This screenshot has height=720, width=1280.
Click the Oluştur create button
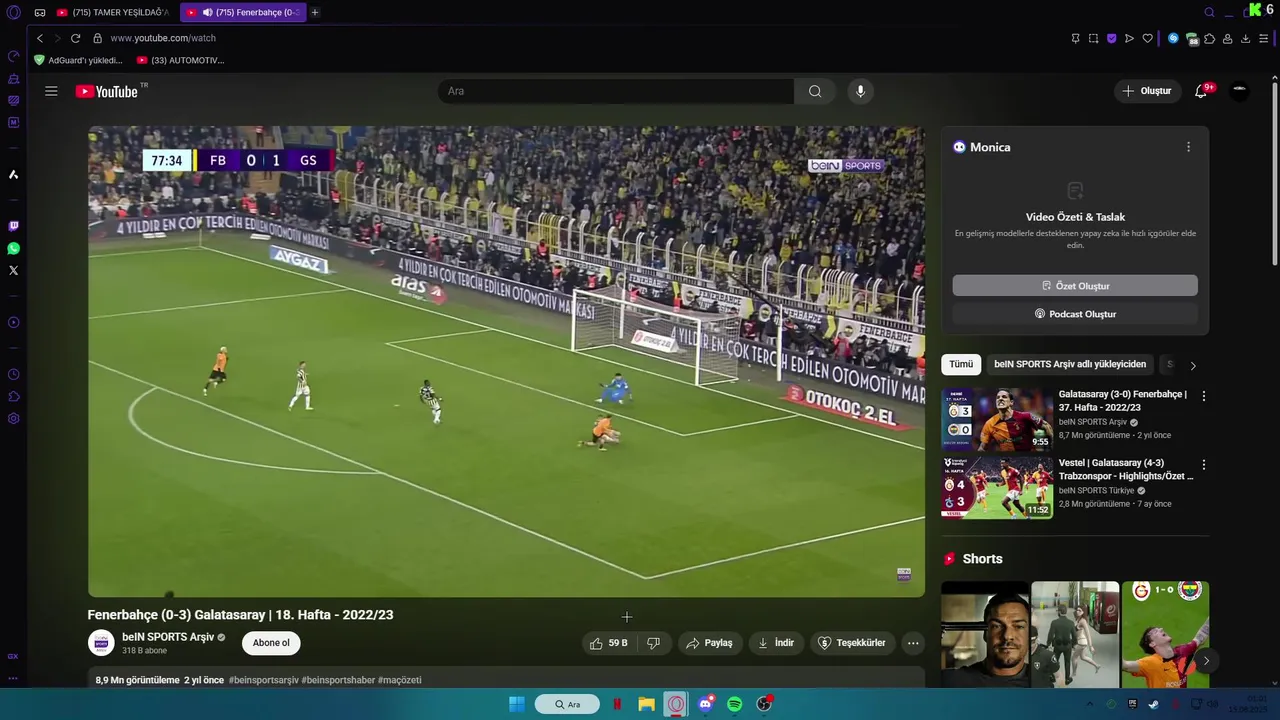coord(1147,91)
